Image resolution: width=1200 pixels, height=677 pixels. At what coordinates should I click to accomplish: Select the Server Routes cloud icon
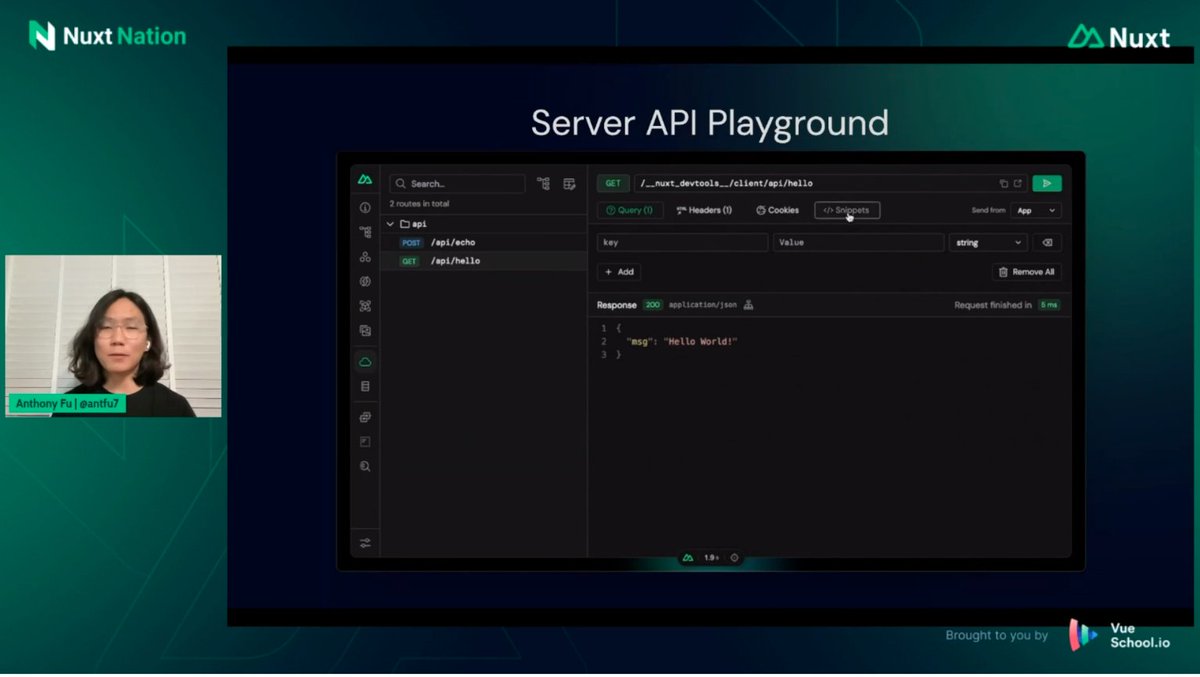tap(365, 361)
